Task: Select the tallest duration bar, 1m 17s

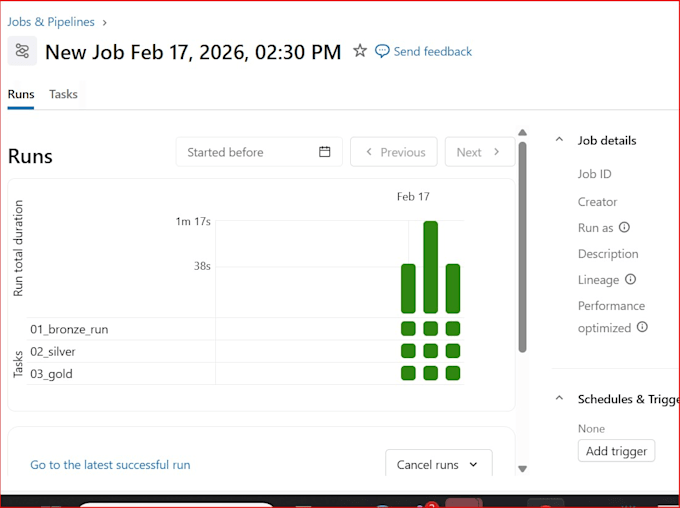Action: point(430,267)
